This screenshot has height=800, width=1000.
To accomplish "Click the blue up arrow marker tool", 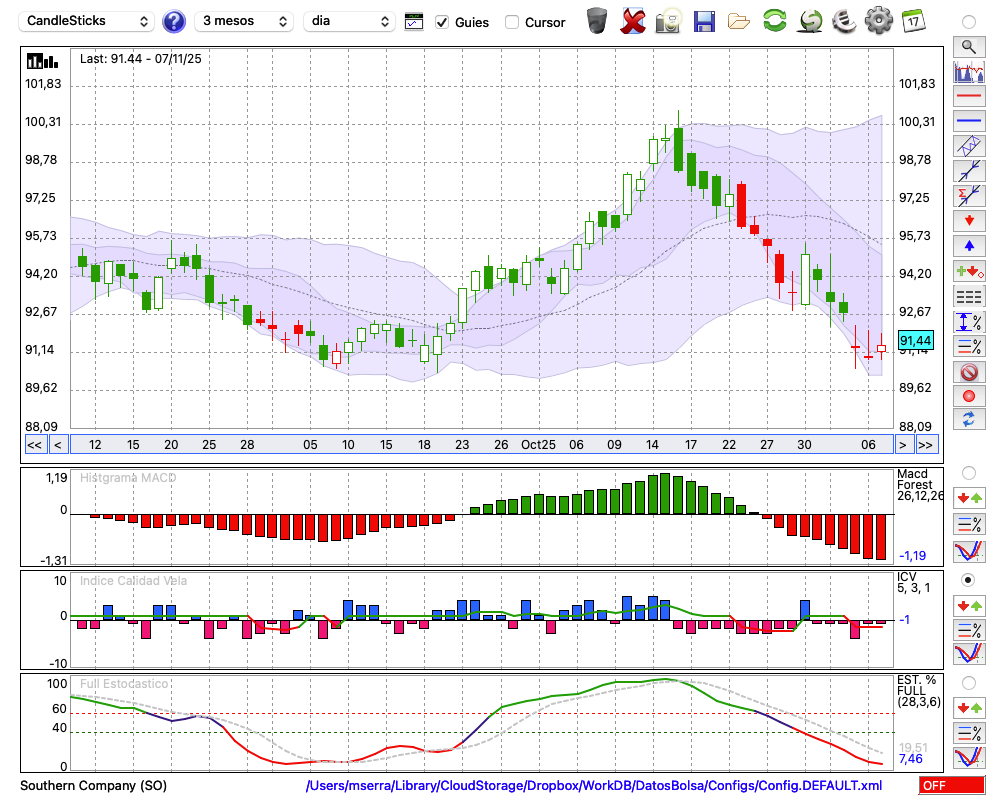I will tap(968, 245).
